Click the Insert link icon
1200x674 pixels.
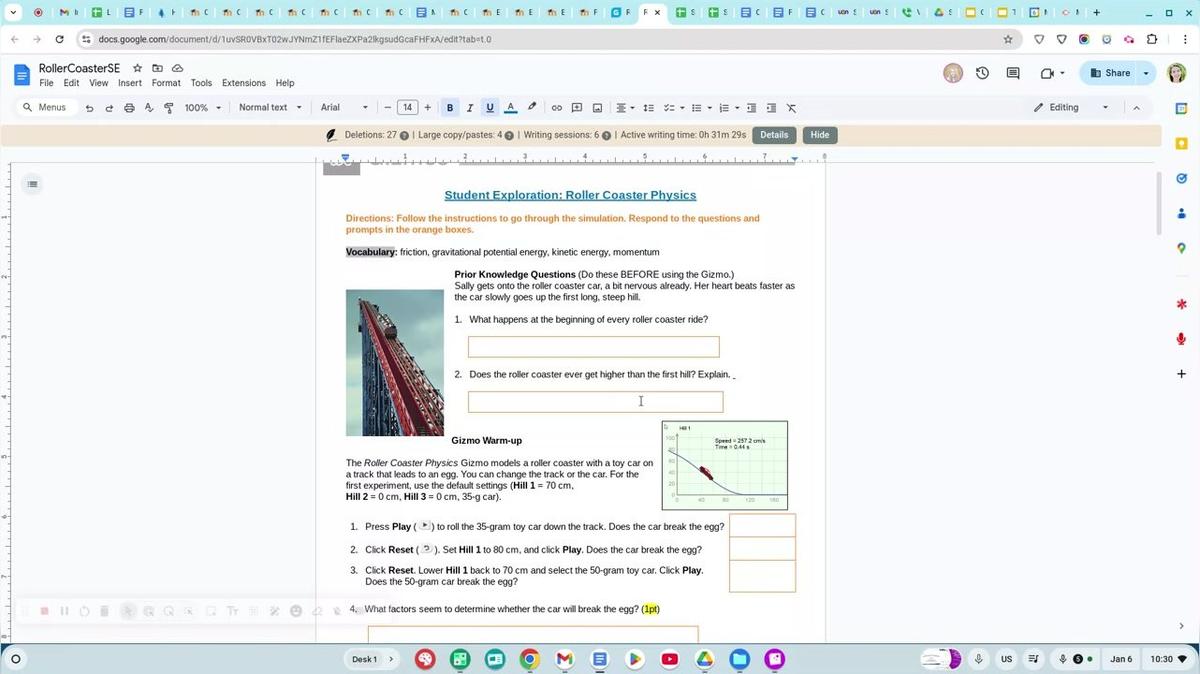557,108
